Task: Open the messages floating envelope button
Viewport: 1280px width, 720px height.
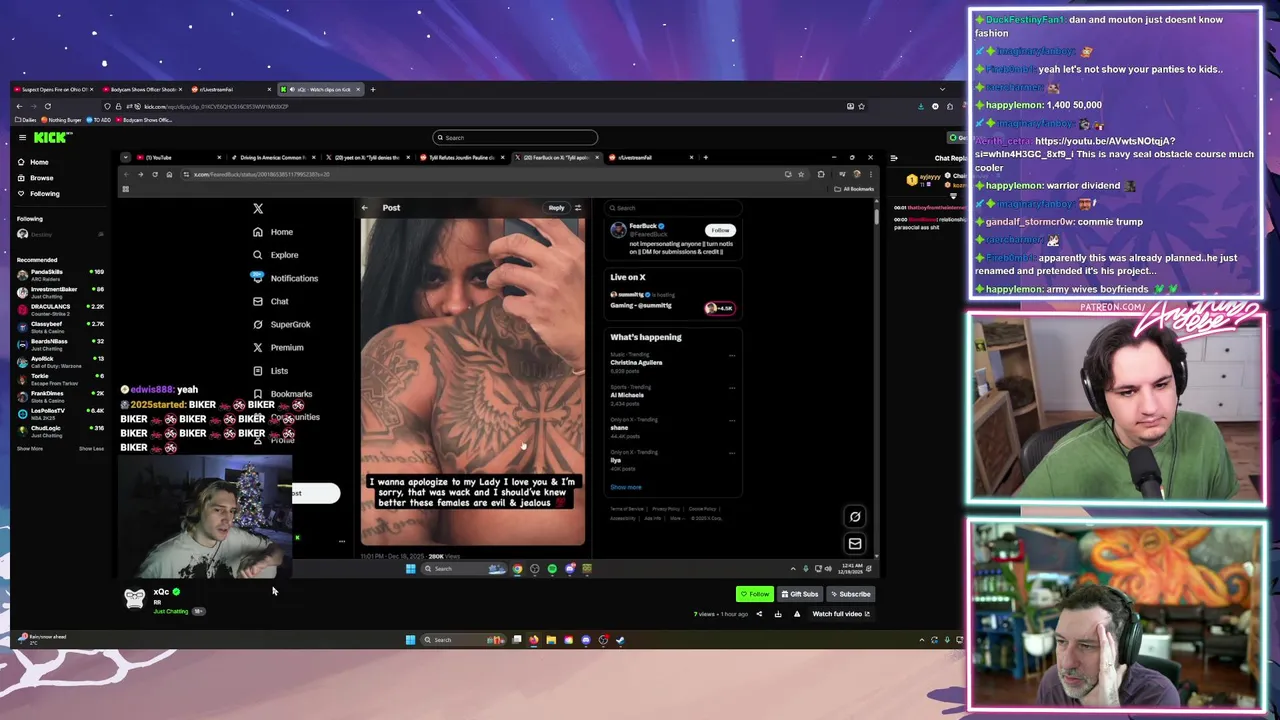Action: 855,544
